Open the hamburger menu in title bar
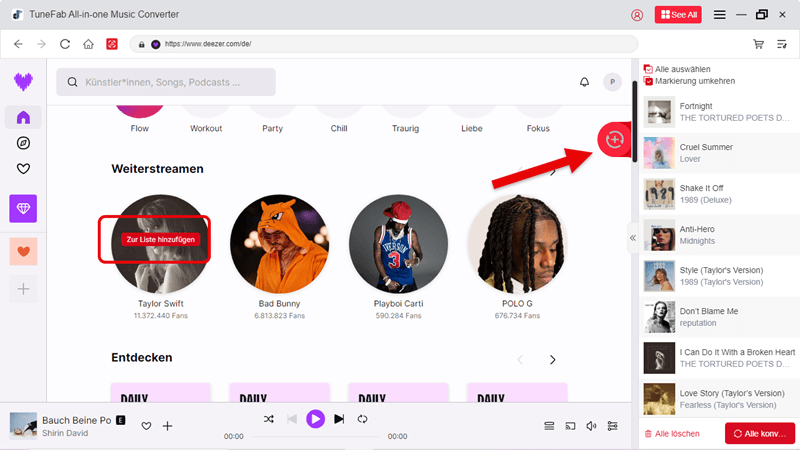The width and height of the screenshot is (800, 450). (719, 15)
